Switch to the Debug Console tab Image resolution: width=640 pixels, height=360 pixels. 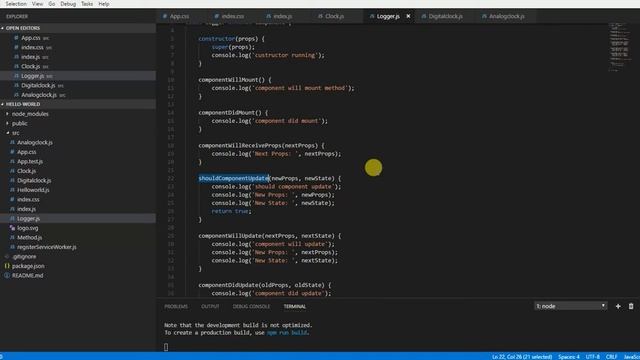(x=251, y=306)
